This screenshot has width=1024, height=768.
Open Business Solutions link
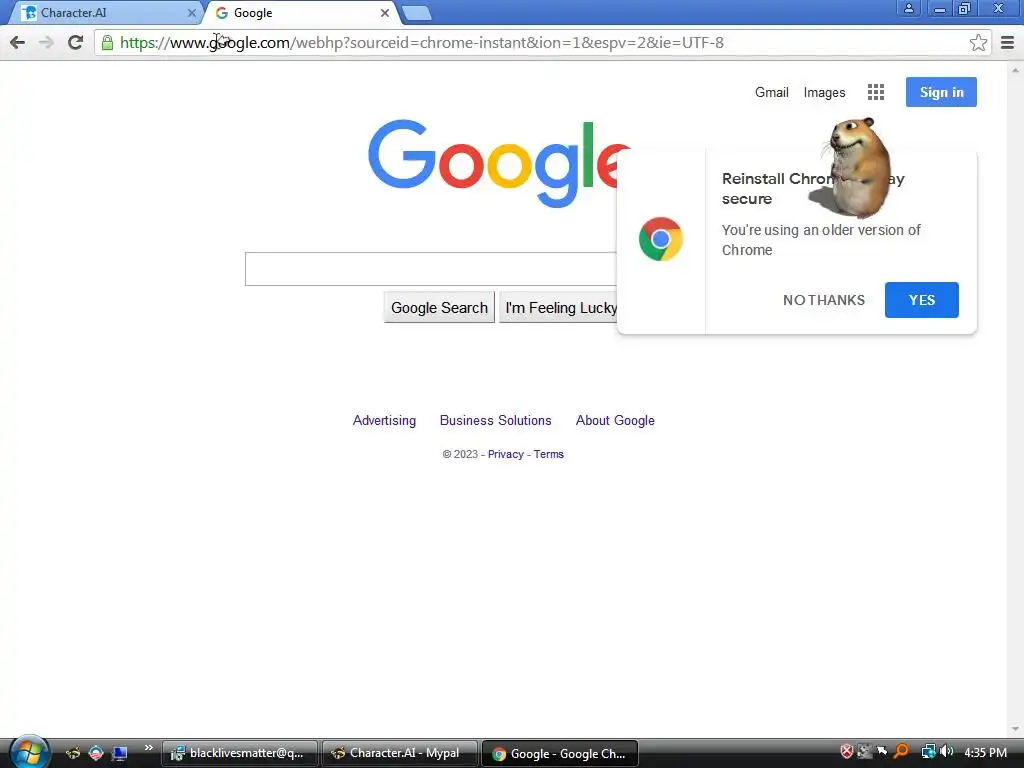(x=496, y=421)
